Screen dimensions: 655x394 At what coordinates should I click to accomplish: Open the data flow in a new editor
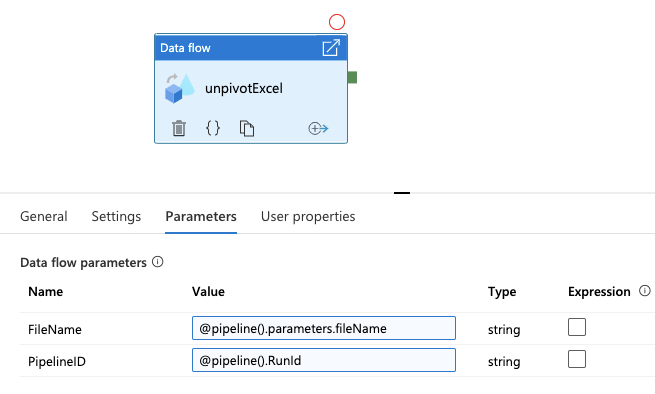coord(331,48)
